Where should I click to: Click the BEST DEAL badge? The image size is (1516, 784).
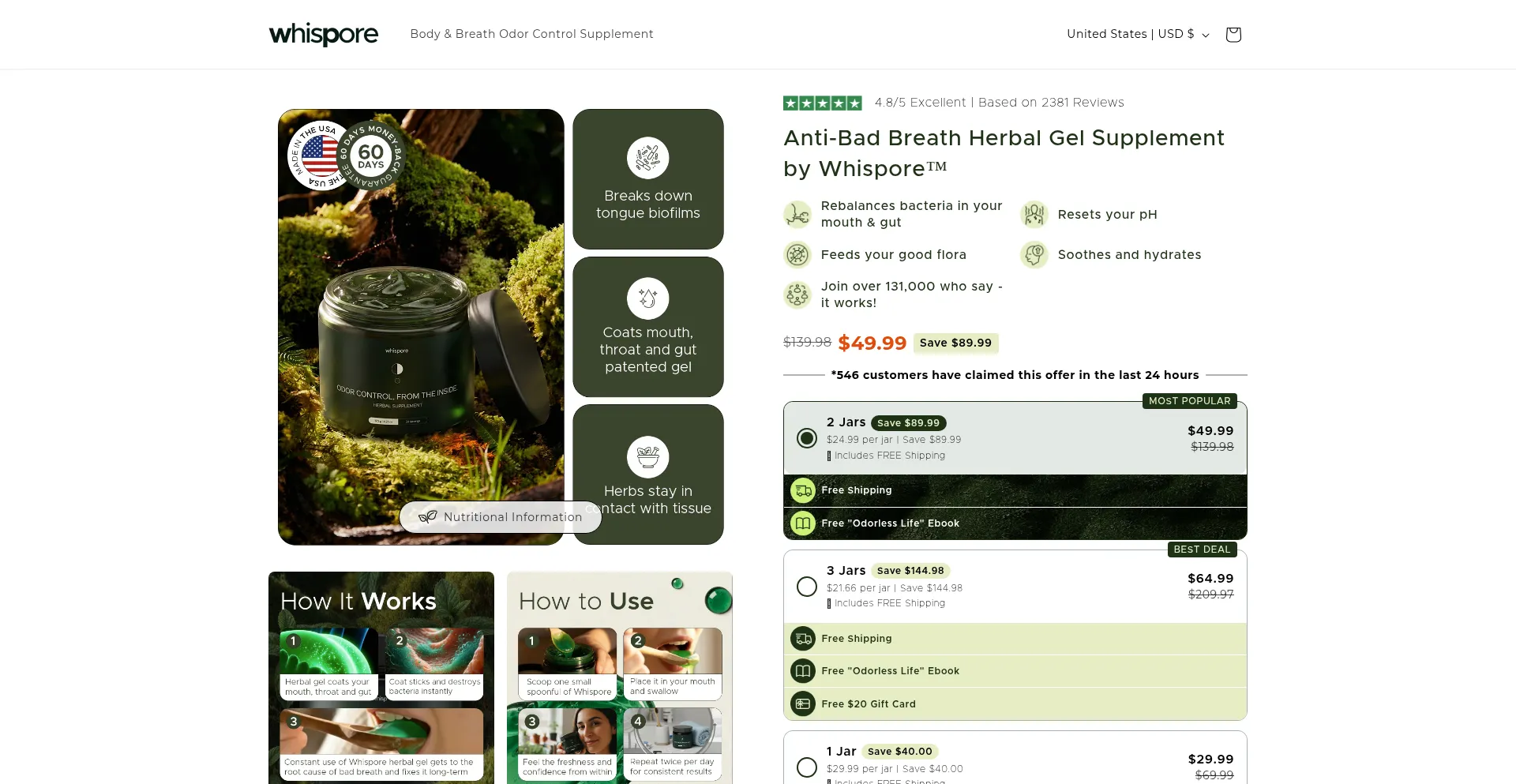[x=1202, y=550]
